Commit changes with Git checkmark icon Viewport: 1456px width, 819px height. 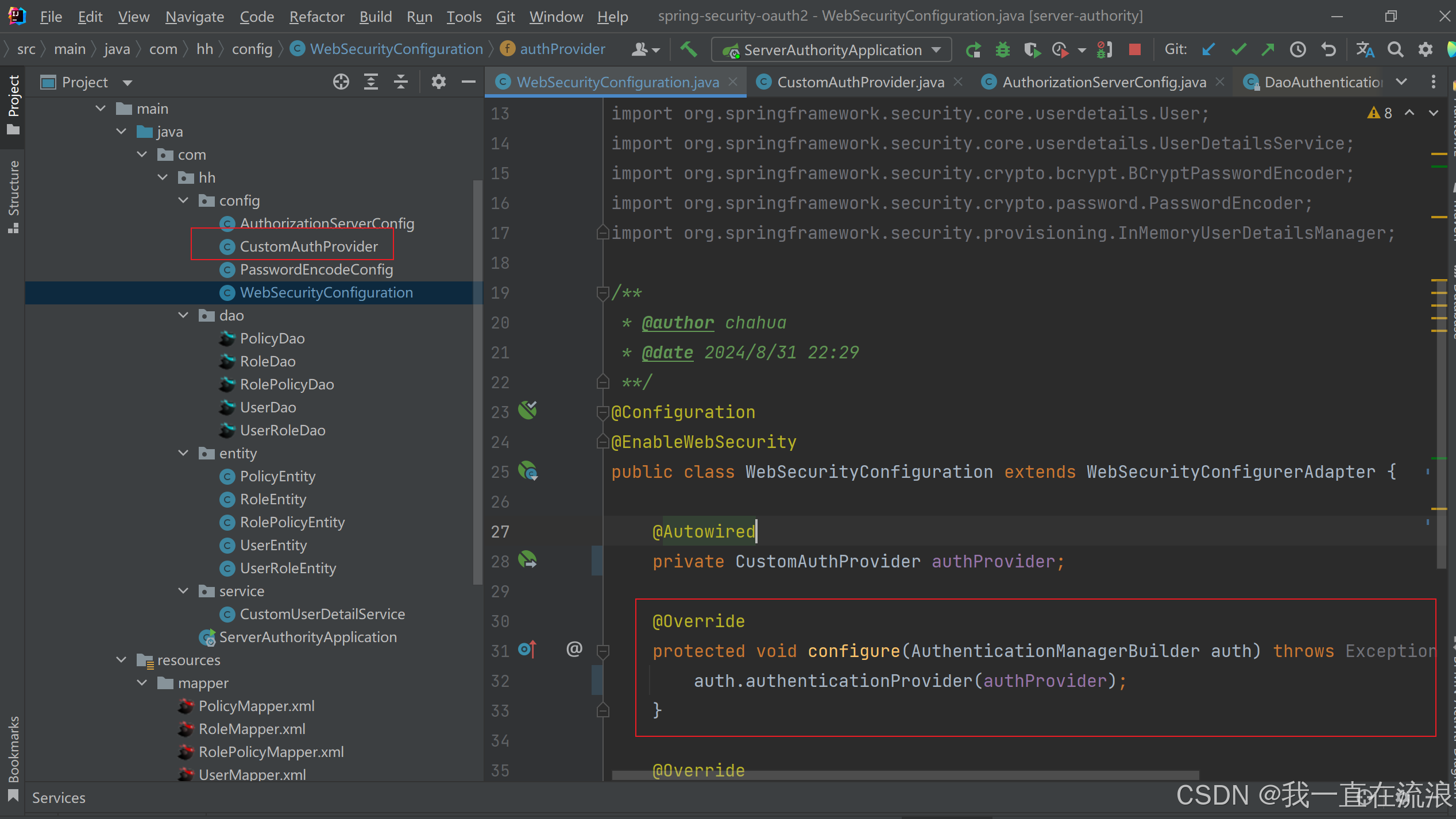[x=1238, y=50]
